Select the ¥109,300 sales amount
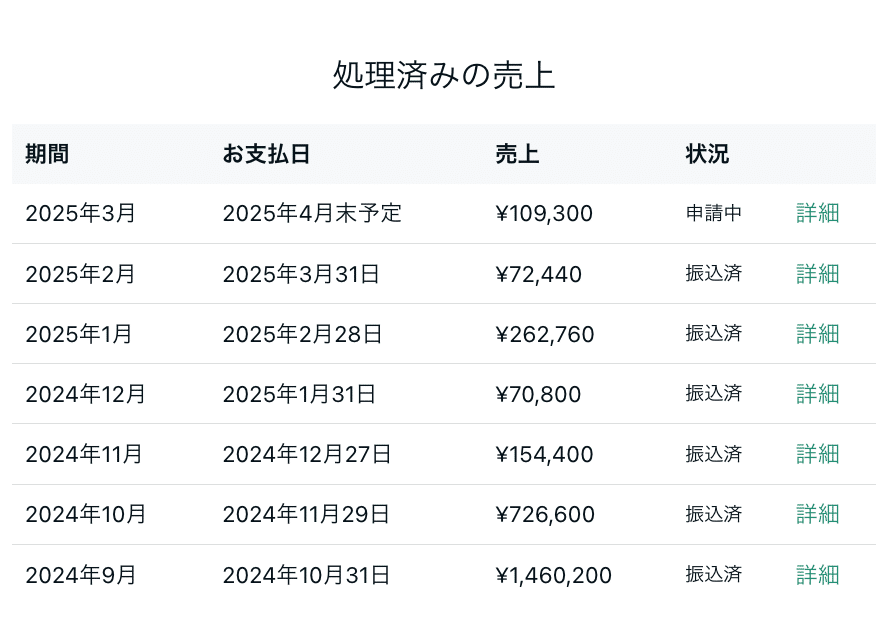Image resolution: width=884 pixels, height=624 pixels. tap(544, 214)
